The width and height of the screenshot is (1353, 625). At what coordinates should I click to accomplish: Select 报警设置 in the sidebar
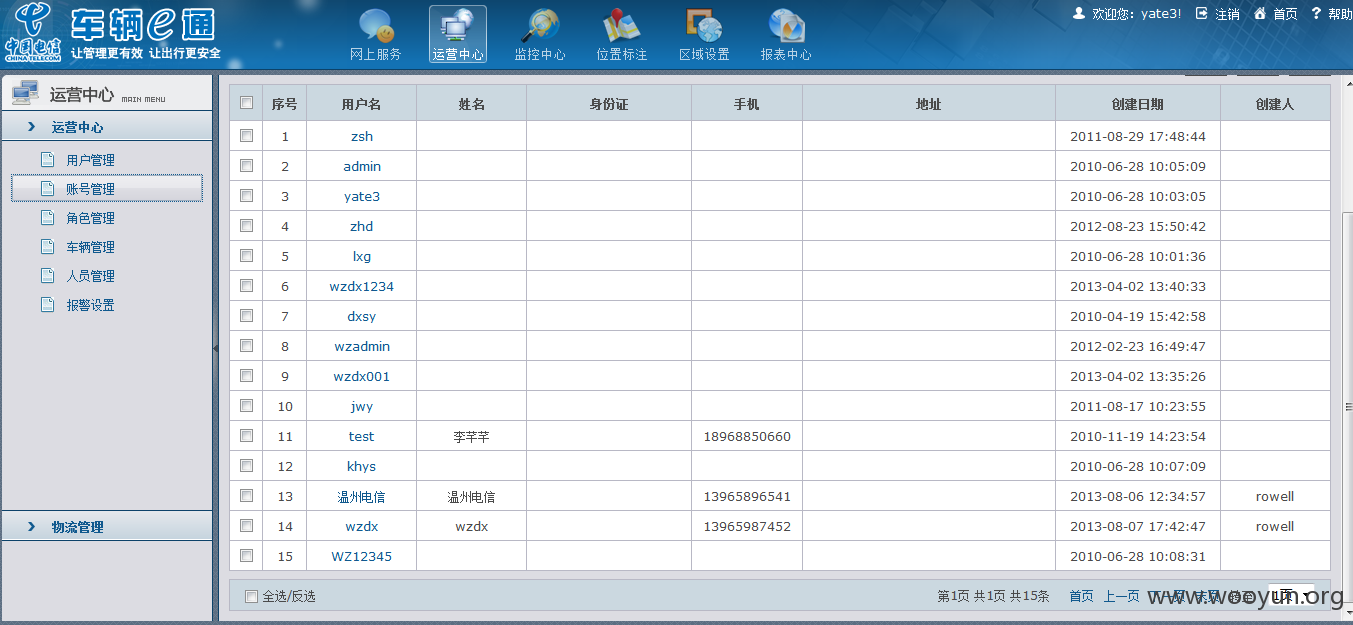coord(90,305)
